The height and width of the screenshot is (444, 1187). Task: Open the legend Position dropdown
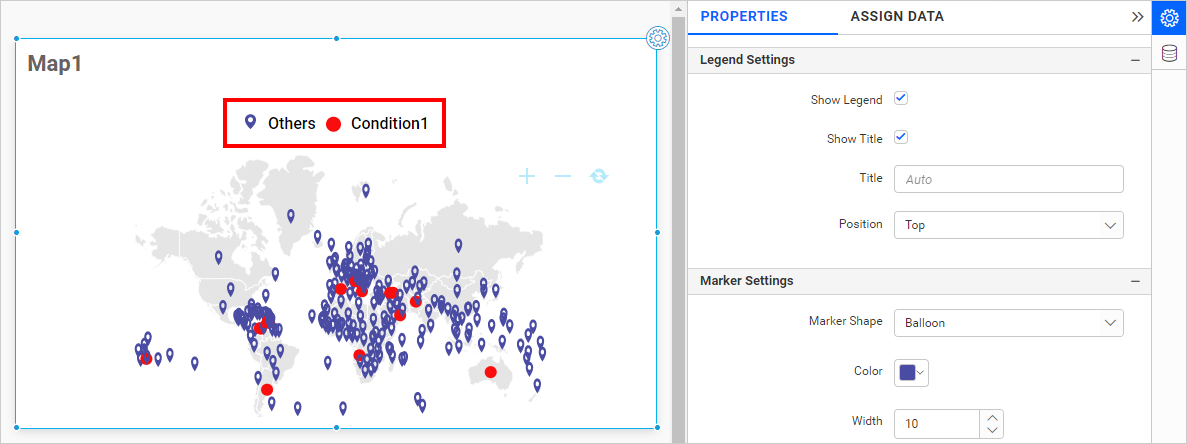pyautogui.click(x=1008, y=225)
